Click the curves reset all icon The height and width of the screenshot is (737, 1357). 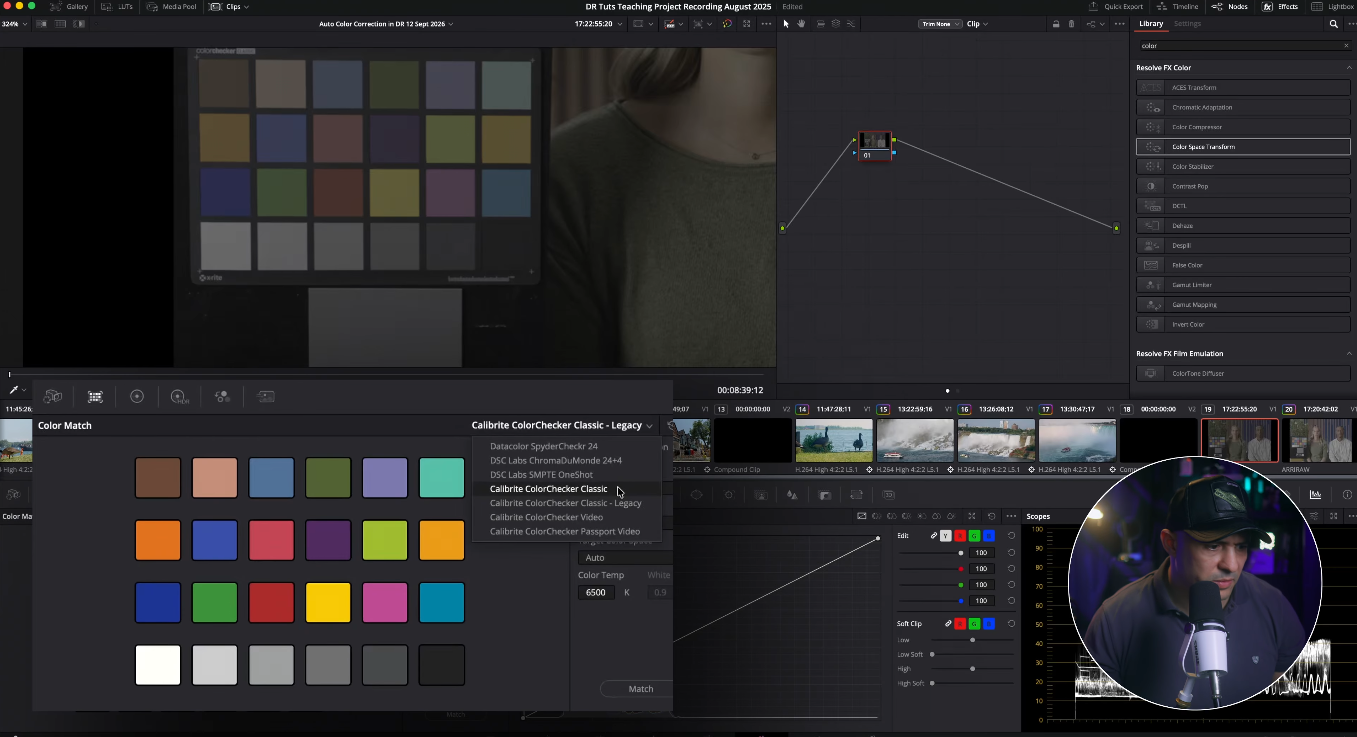coord(991,516)
